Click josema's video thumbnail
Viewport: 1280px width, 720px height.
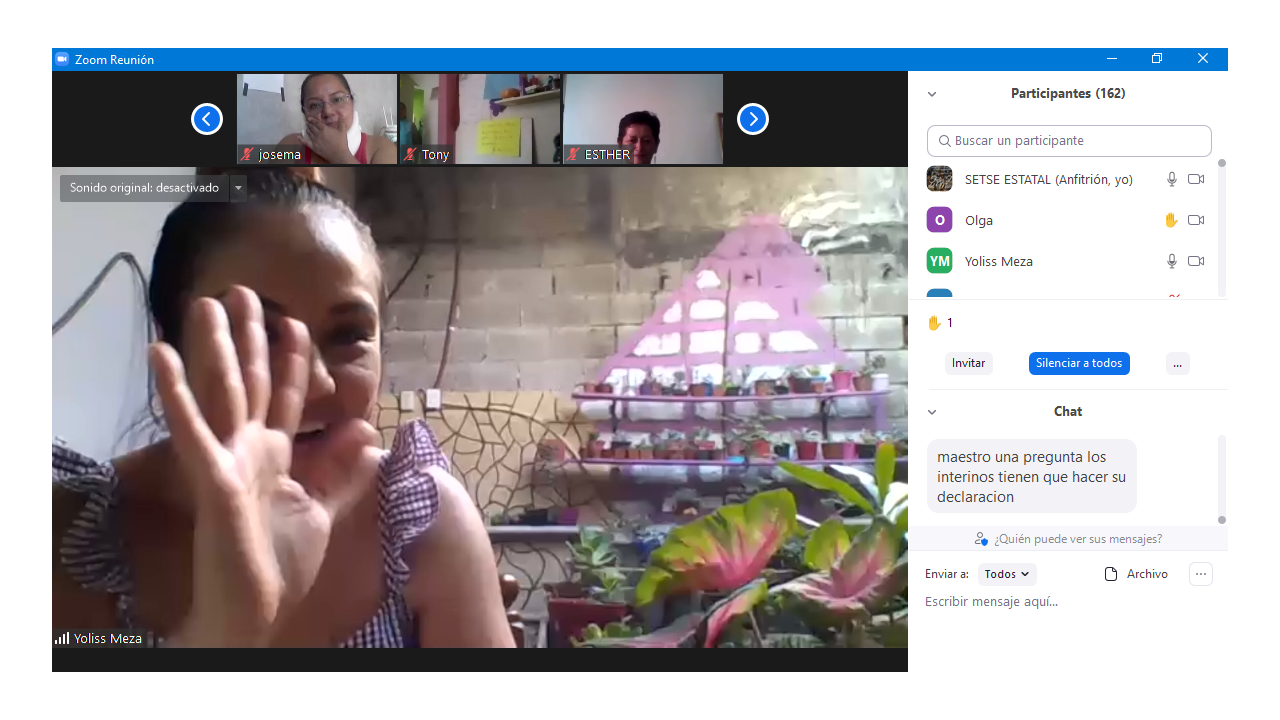[x=317, y=119]
